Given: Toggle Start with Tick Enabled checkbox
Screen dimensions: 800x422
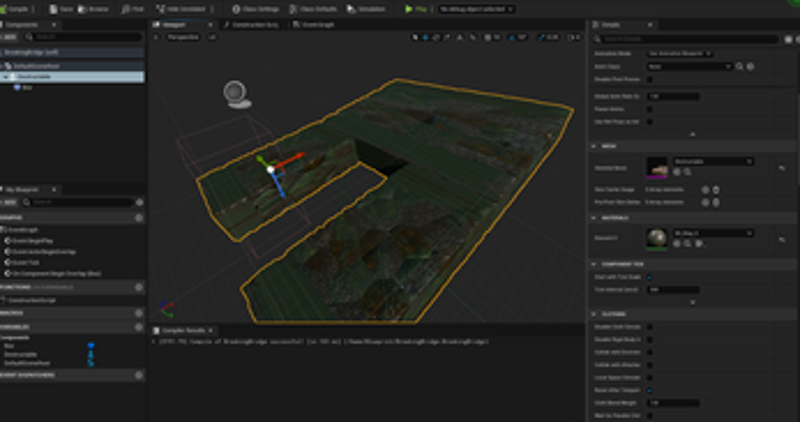Looking at the screenshot, I should 649,277.
